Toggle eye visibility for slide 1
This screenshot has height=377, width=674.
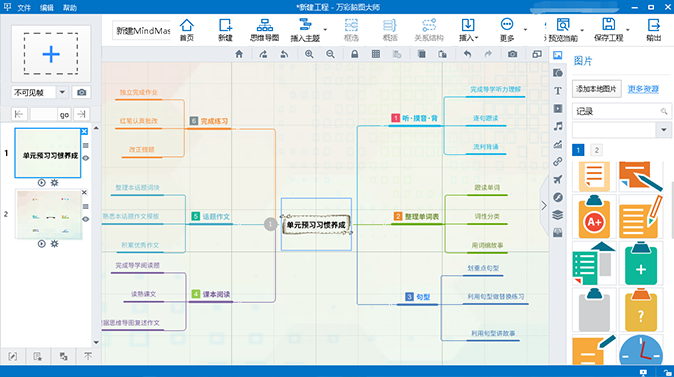[86, 158]
